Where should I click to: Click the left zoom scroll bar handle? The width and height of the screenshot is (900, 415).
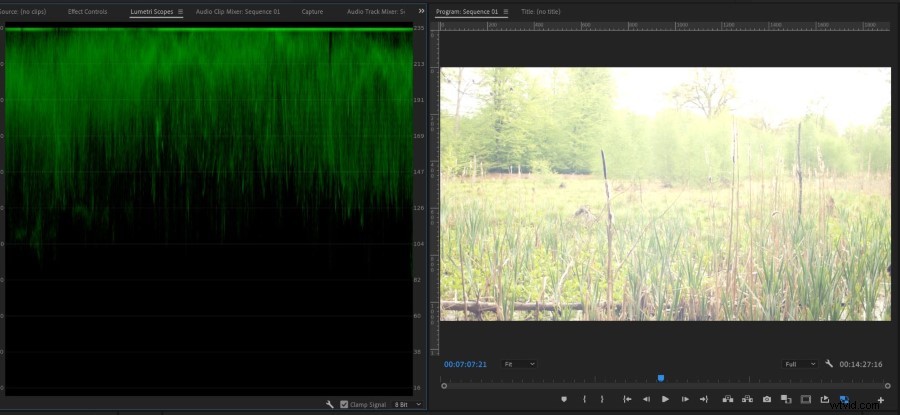[x=444, y=386]
